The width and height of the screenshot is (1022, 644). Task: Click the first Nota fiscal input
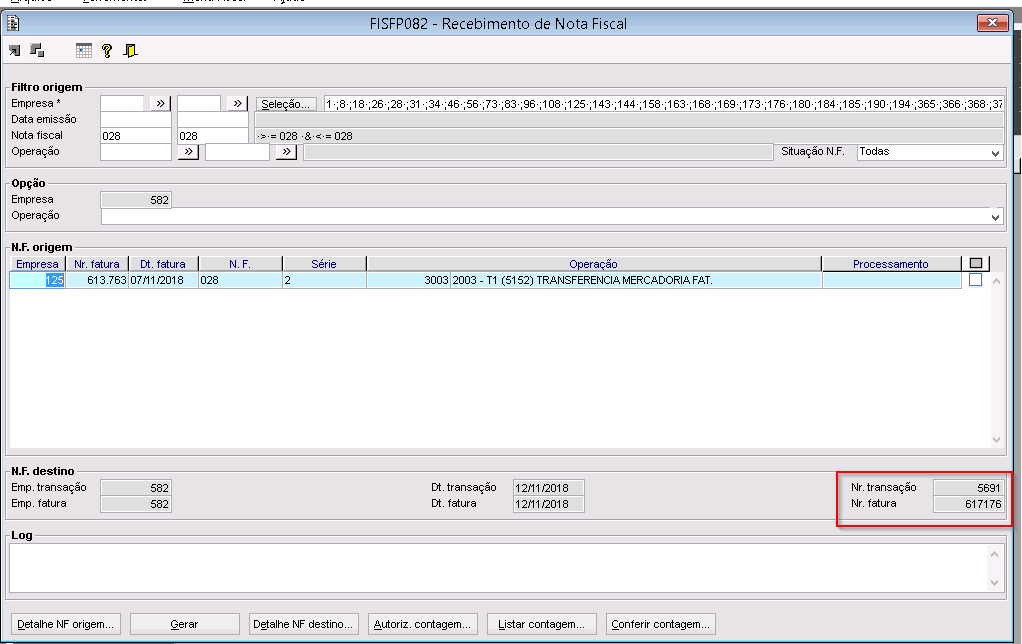pos(136,136)
